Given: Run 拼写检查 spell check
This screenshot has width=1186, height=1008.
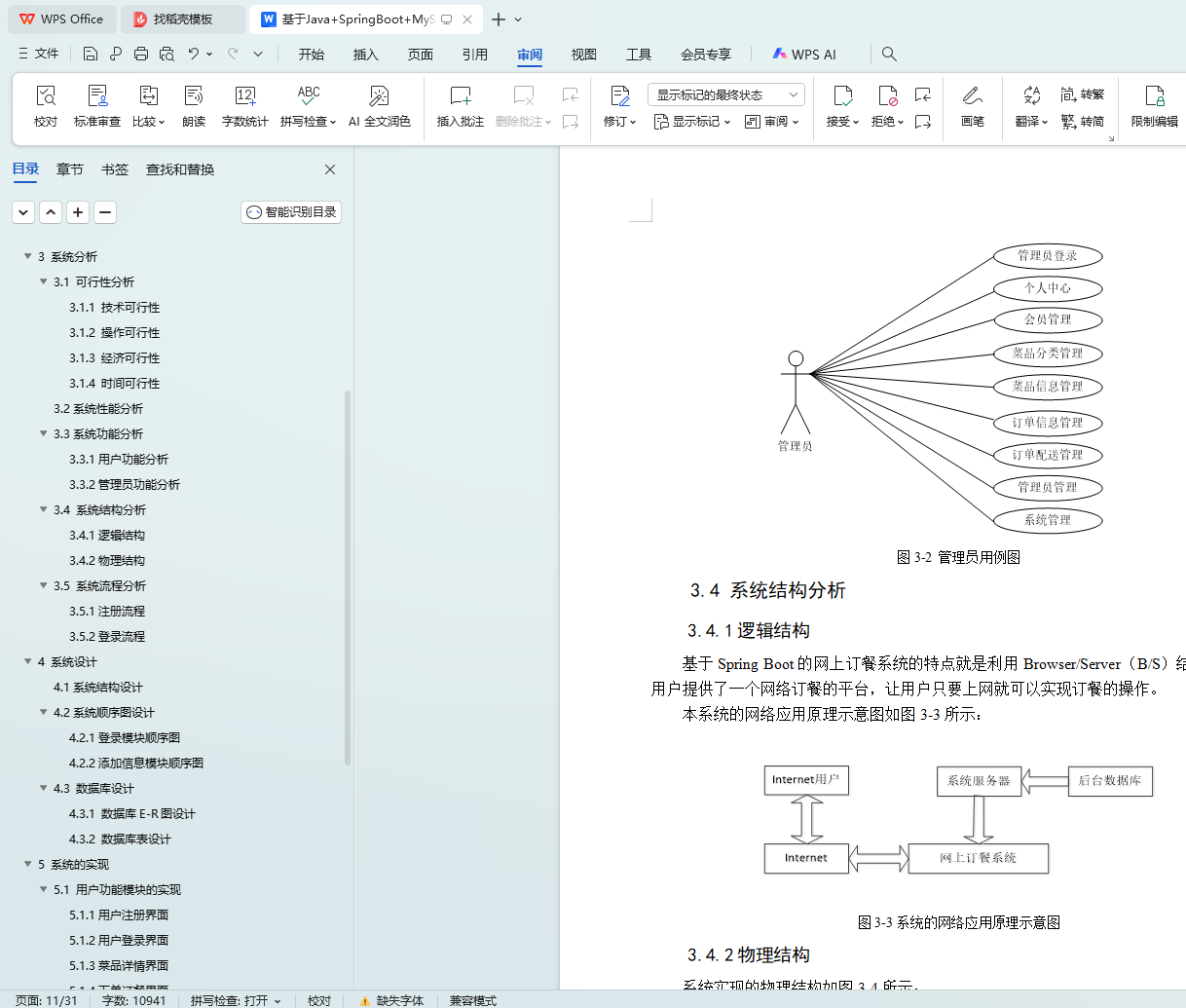Looking at the screenshot, I should 308,106.
